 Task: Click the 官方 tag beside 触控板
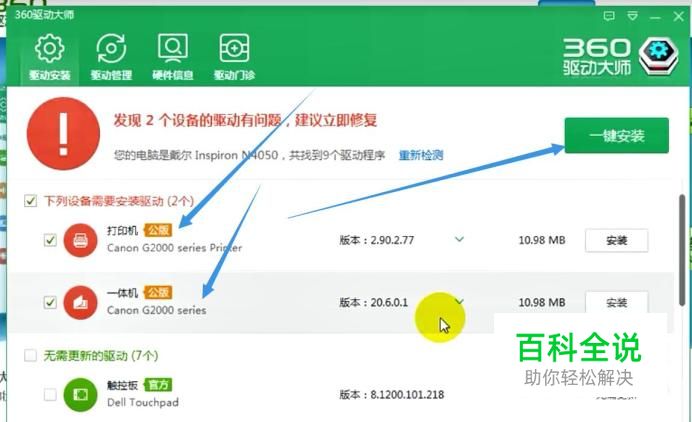point(158,385)
